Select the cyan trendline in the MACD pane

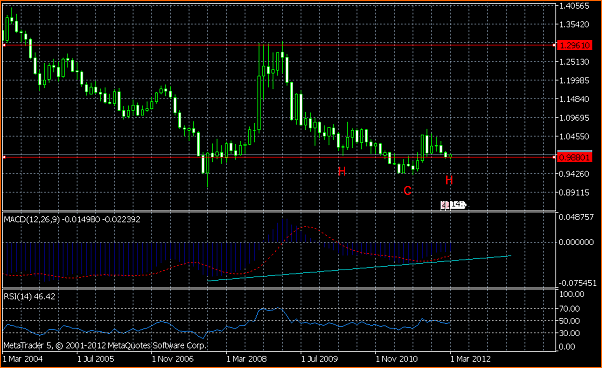359,268
